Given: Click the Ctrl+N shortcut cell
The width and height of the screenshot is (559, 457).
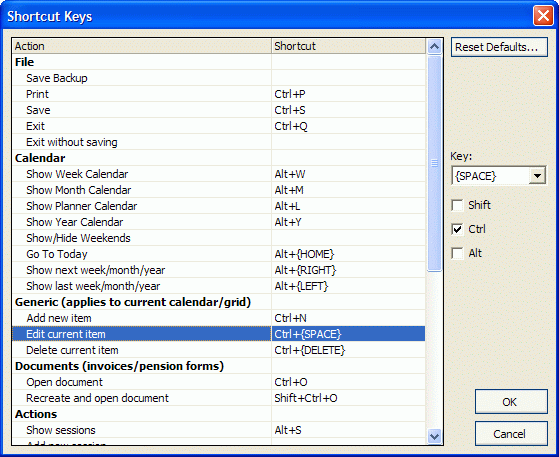Looking at the screenshot, I should pyautogui.click(x=349, y=318).
